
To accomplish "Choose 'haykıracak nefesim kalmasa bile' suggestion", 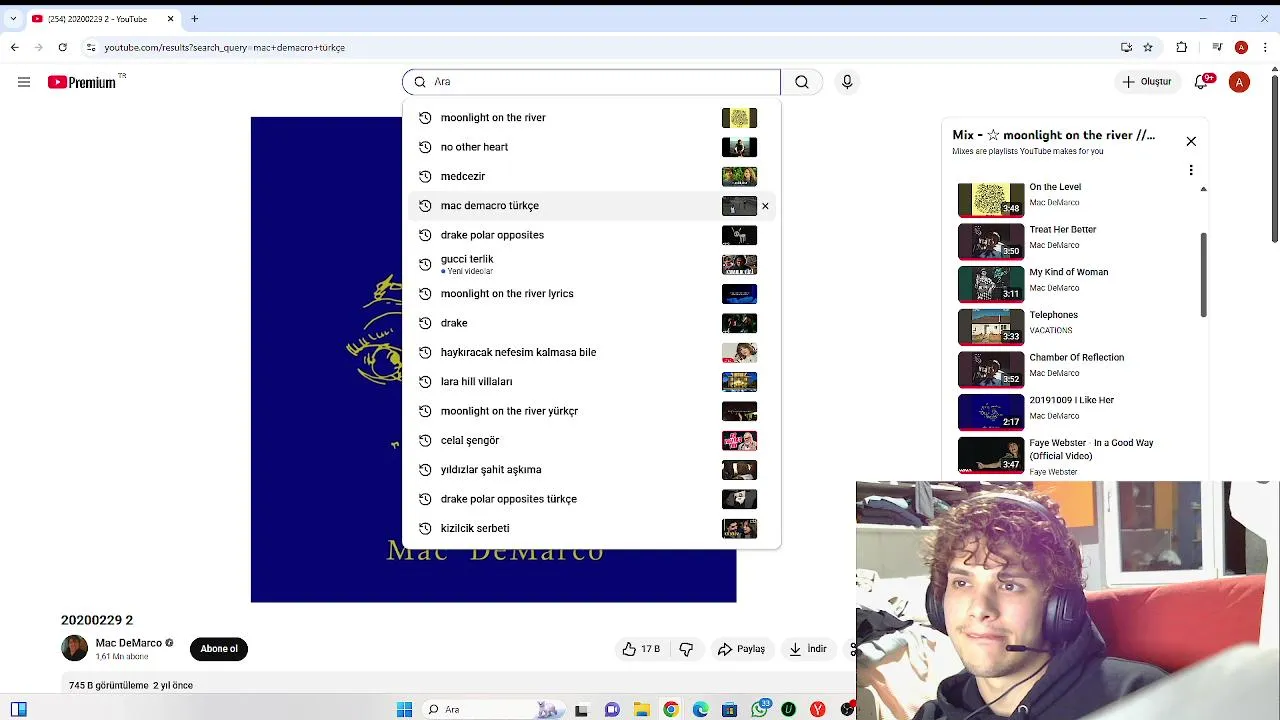I will click(591, 352).
